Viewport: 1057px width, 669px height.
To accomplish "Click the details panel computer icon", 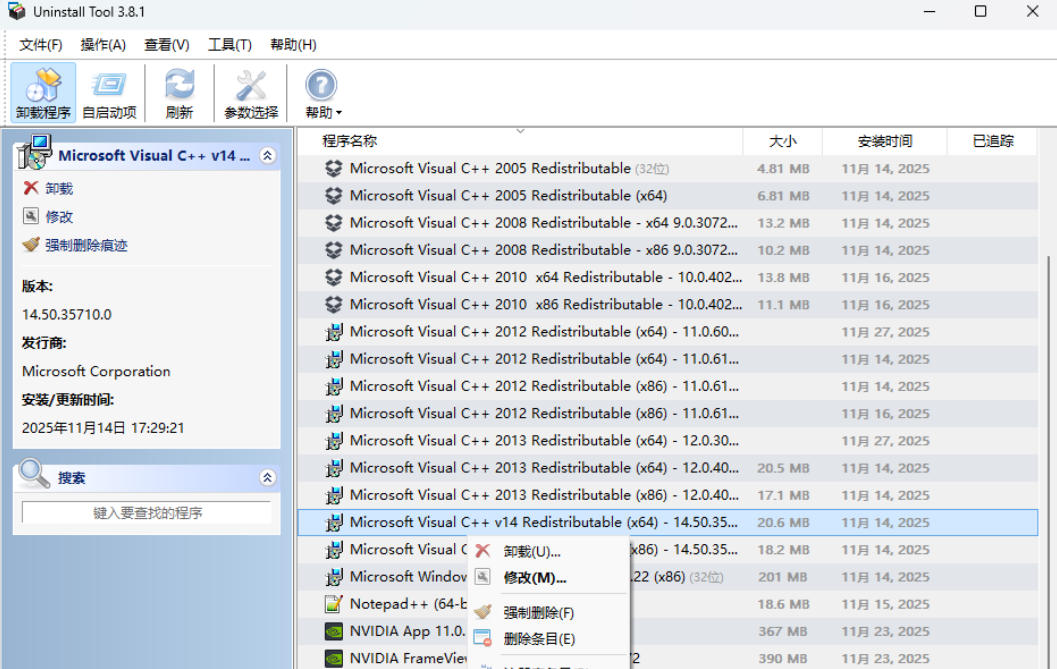I will [34, 152].
